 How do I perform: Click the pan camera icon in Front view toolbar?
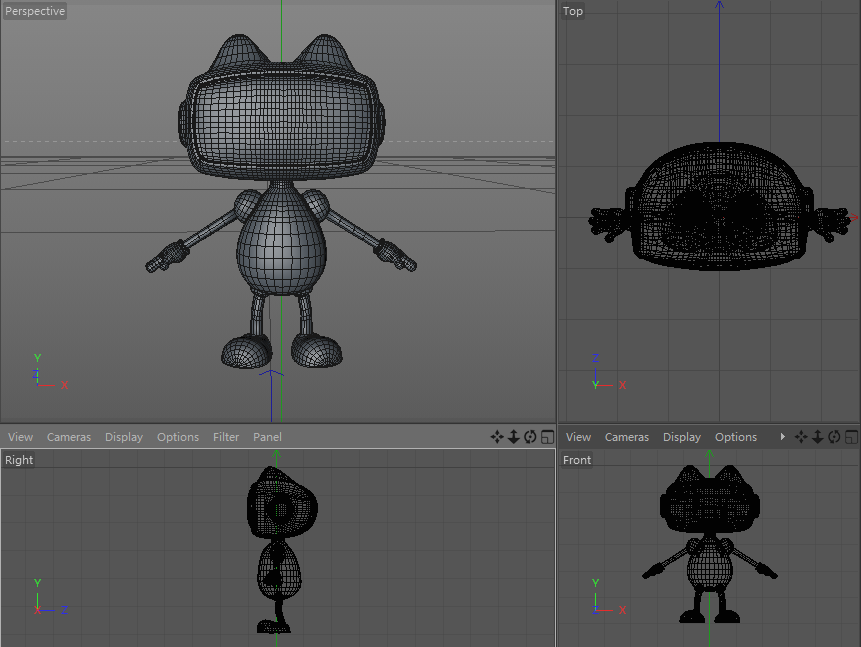pos(801,437)
